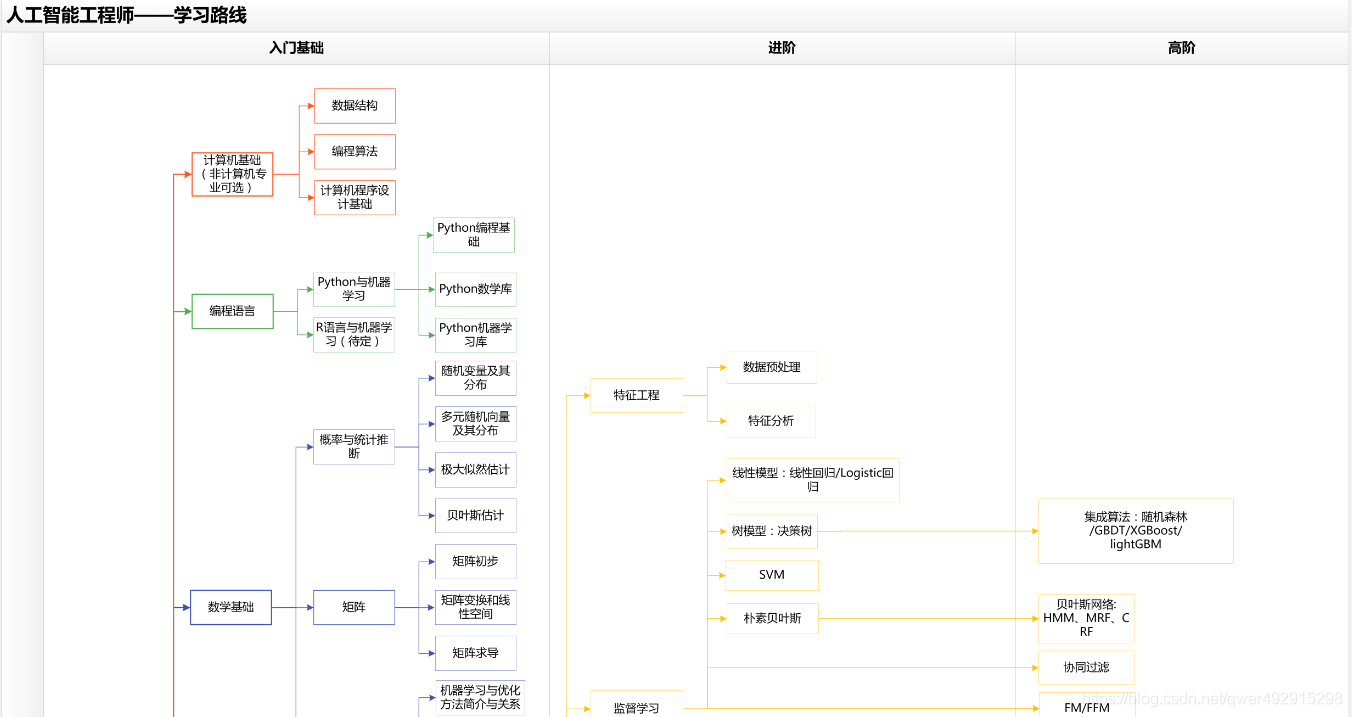Click the 入门基础 column header
Viewport: 1352px width, 717px height.
pyautogui.click(x=296, y=48)
